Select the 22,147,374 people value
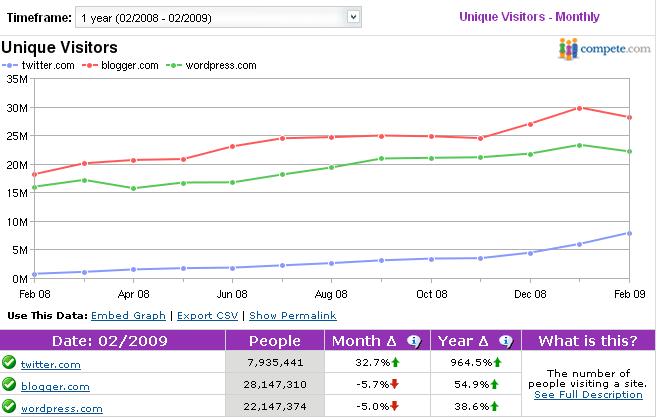Screen dimensions: 658x418 coord(275,406)
